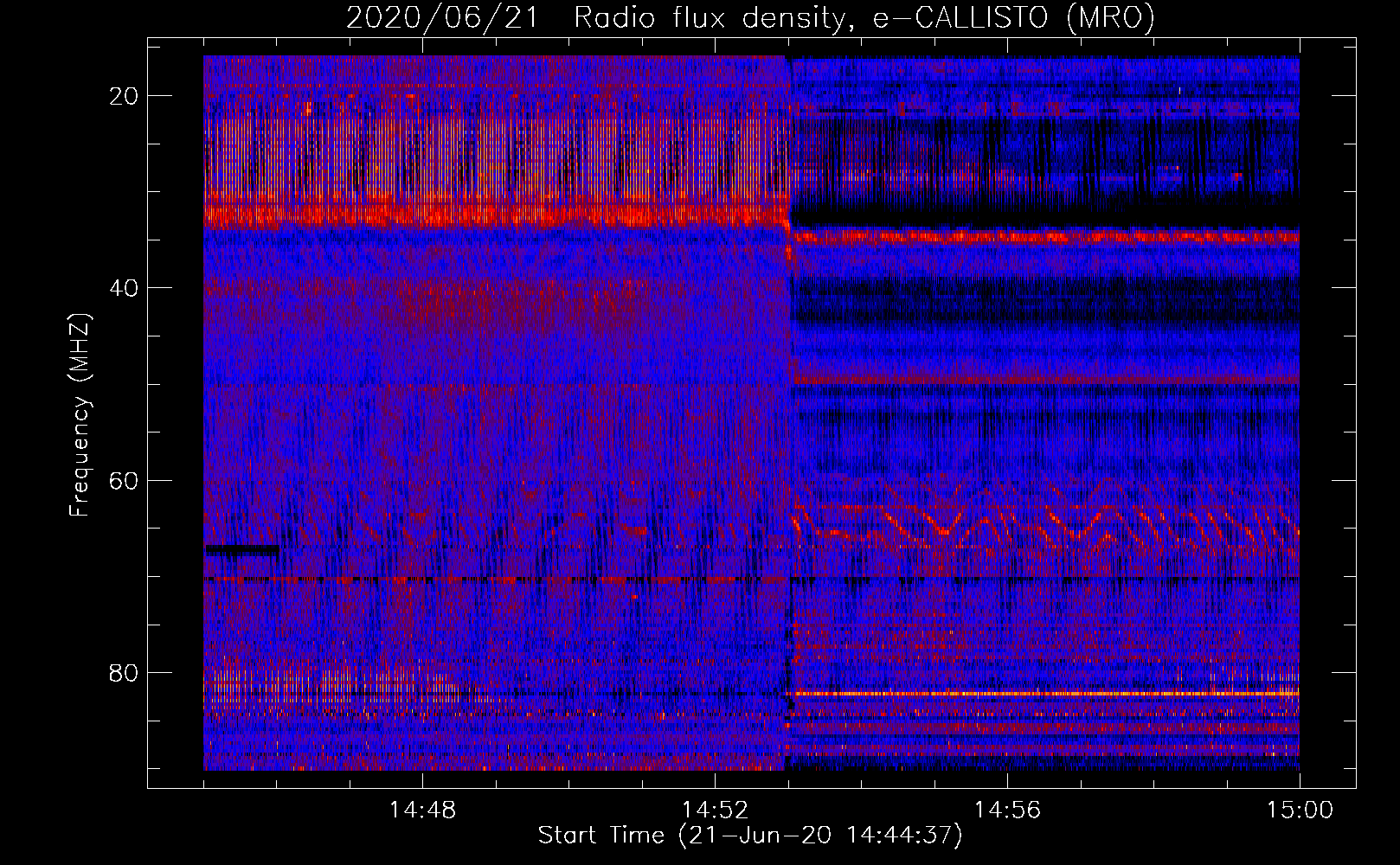Select the 40 MHz frequency tick label
Screen dimensions: 1400x865
[125, 288]
